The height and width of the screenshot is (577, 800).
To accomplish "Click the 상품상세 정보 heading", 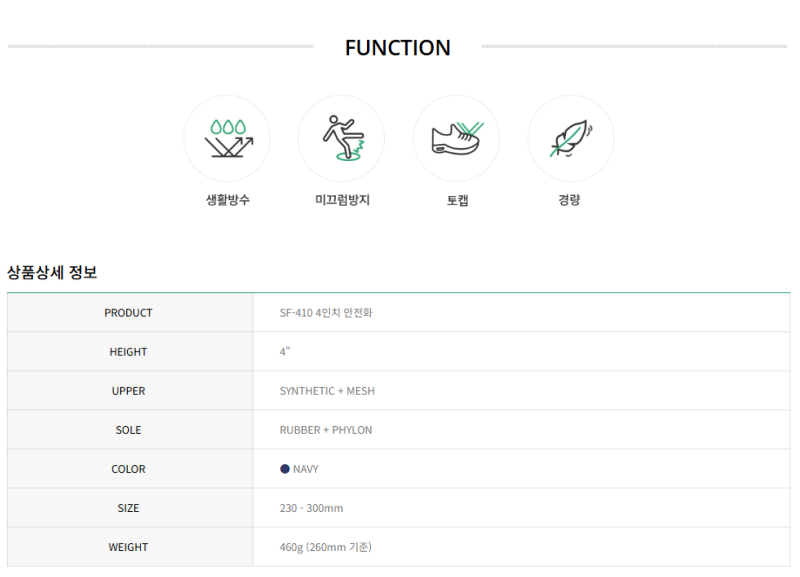I will pyautogui.click(x=52, y=272).
